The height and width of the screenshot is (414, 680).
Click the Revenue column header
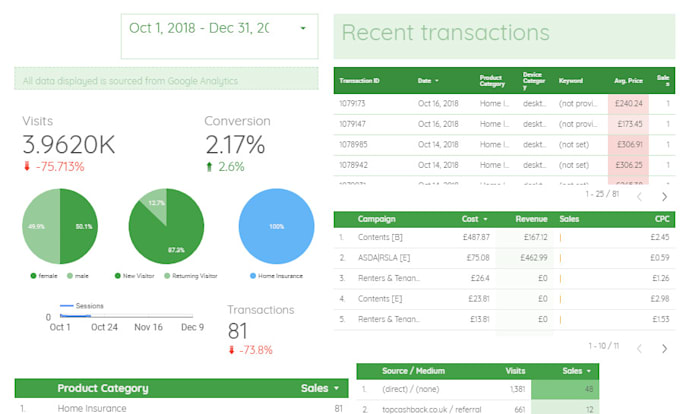click(x=531, y=219)
